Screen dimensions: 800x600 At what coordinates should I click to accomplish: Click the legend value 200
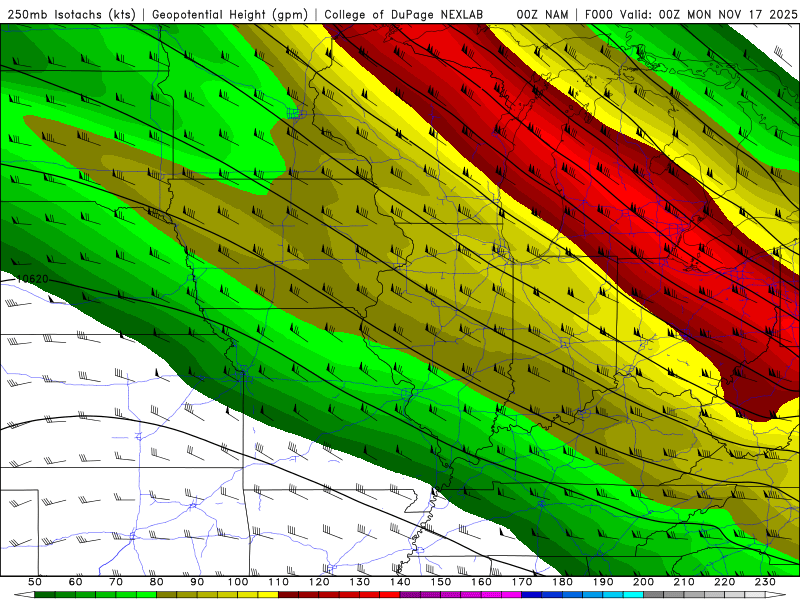(643, 582)
